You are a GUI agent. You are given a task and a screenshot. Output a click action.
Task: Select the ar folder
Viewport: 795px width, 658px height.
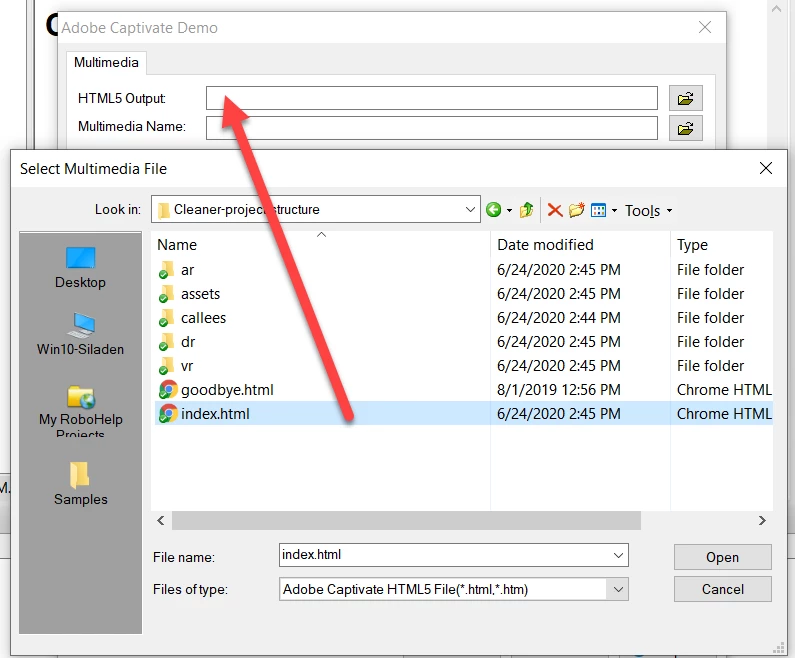click(x=188, y=270)
